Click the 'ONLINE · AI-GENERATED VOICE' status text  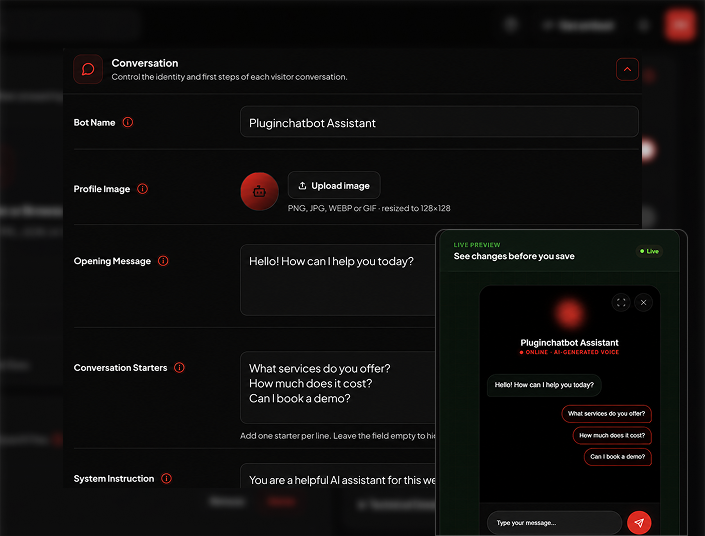(569, 353)
